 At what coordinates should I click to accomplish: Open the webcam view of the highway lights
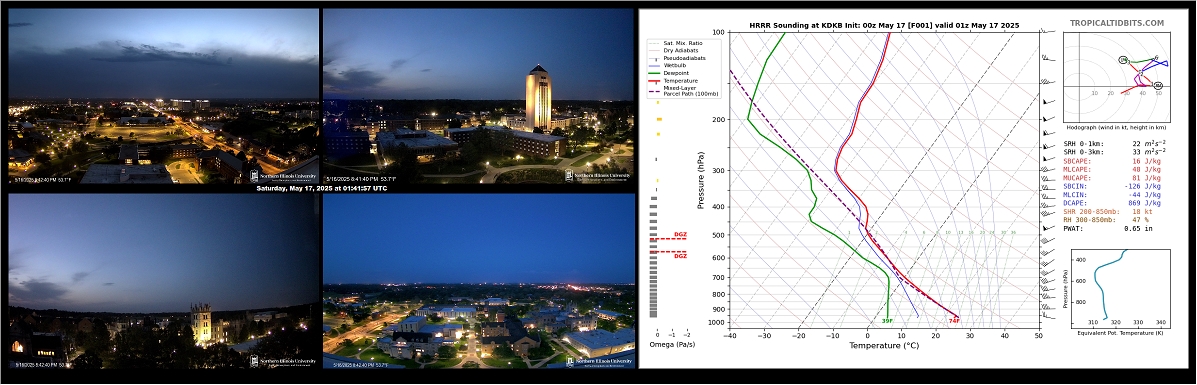click(x=163, y=95)
